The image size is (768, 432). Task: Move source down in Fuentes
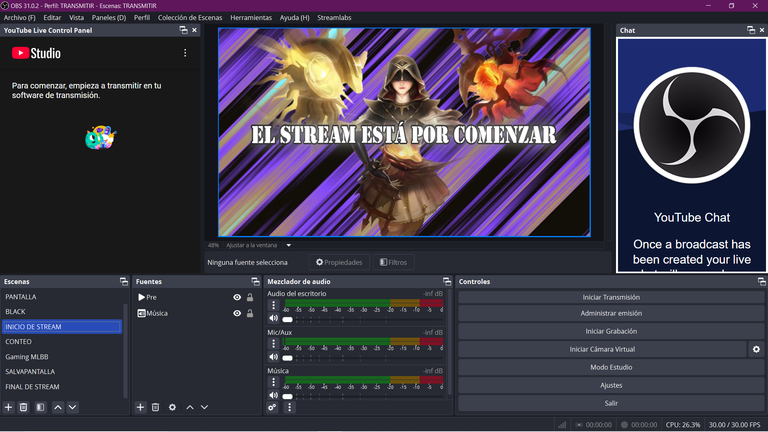pyautogui.click(x=204, y=407)
